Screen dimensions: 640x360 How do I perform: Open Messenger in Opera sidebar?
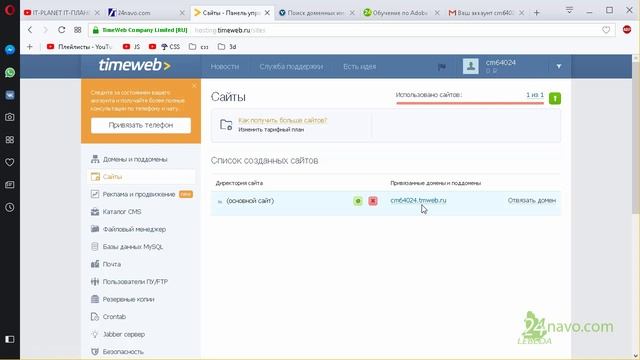[10, 50]
